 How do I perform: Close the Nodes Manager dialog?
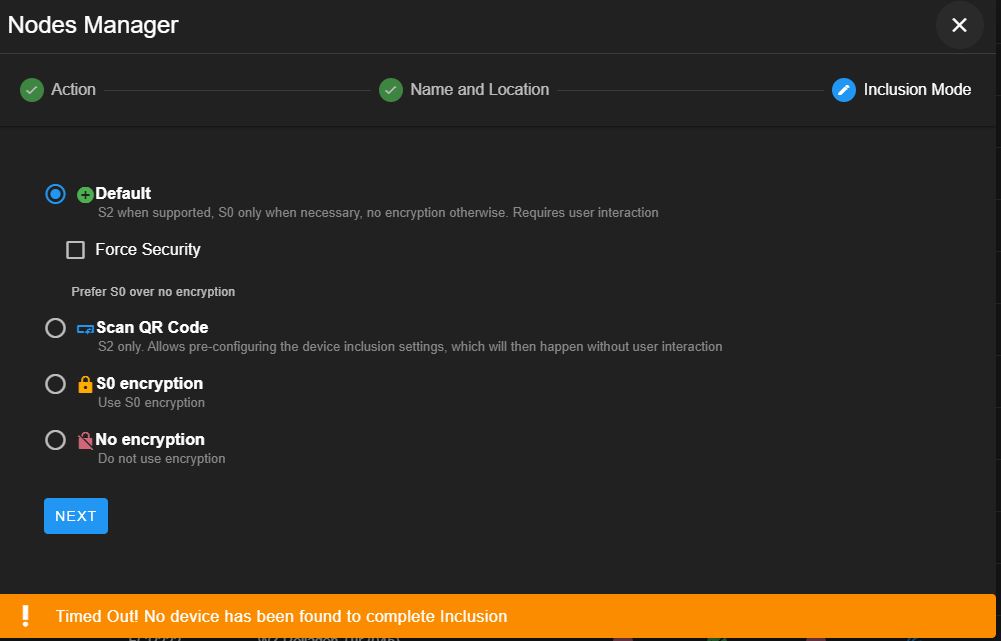tap(959, 25)
